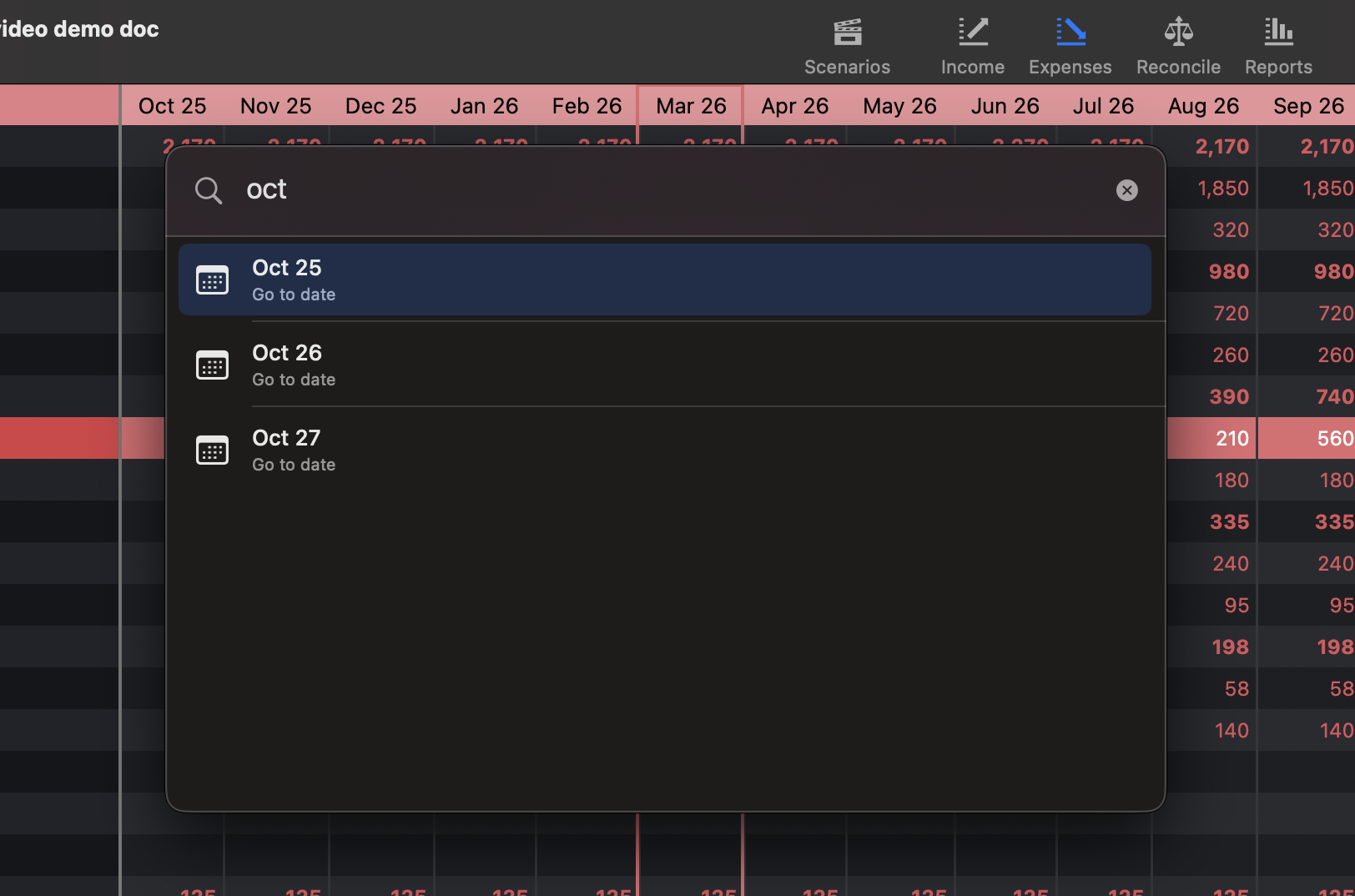Open the Scenarios panel
This screenshot has width=1355, height=896.
coord(846,43)
